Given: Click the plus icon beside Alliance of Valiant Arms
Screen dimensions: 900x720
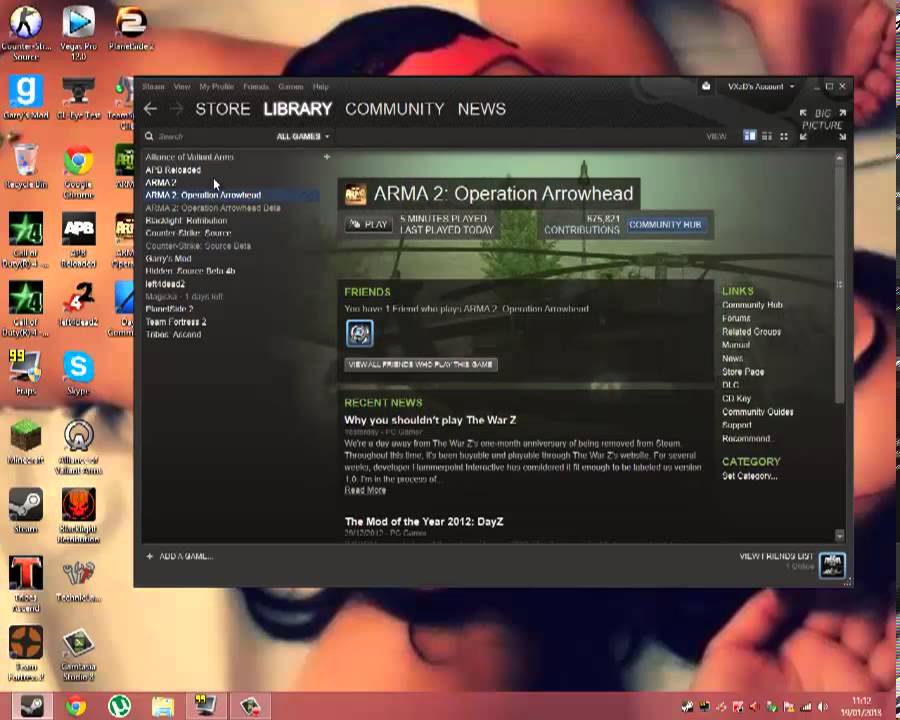Looking at the screenshot, I should point(327,156).
